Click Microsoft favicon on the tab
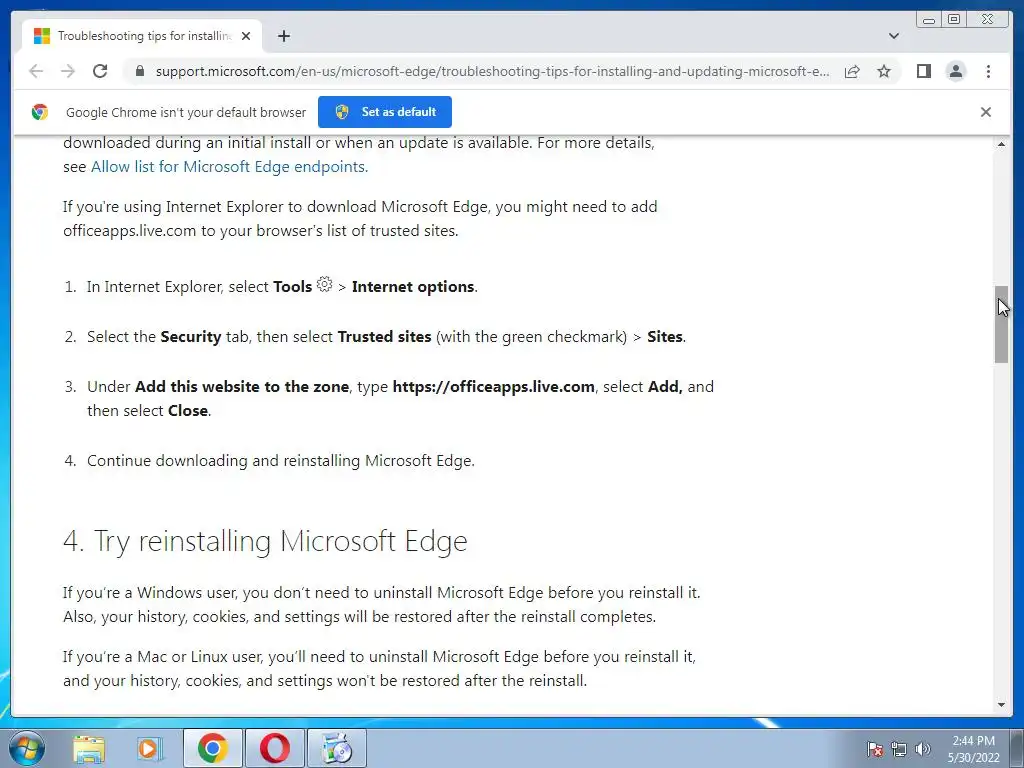1024x768 pixels. (42, 36)
